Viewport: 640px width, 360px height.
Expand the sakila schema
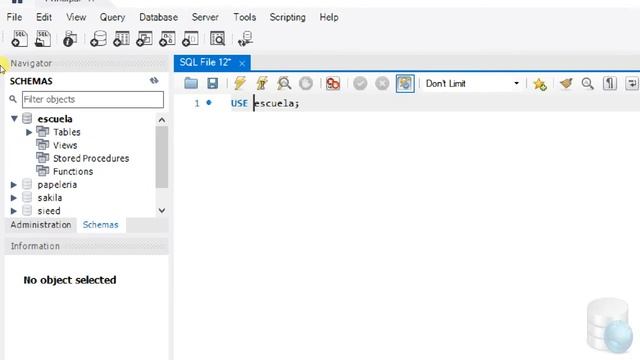[x=13, y=198]
